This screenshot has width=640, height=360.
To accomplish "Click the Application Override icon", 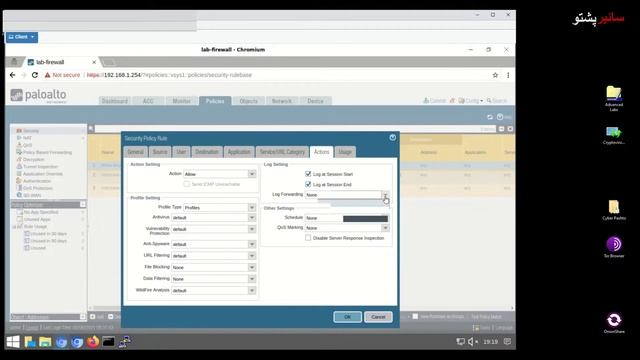I will pyautogui.click(x=19, y=173).
